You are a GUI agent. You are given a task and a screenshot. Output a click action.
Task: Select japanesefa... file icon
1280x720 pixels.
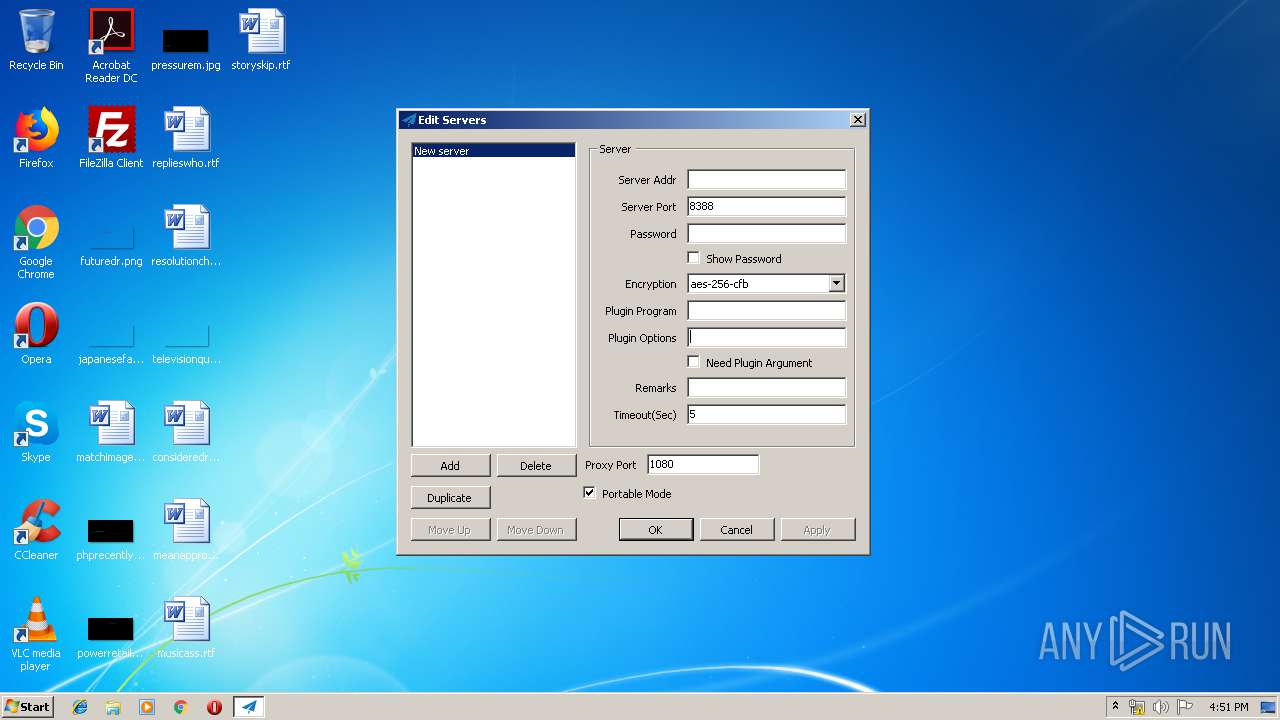(111, 340)
